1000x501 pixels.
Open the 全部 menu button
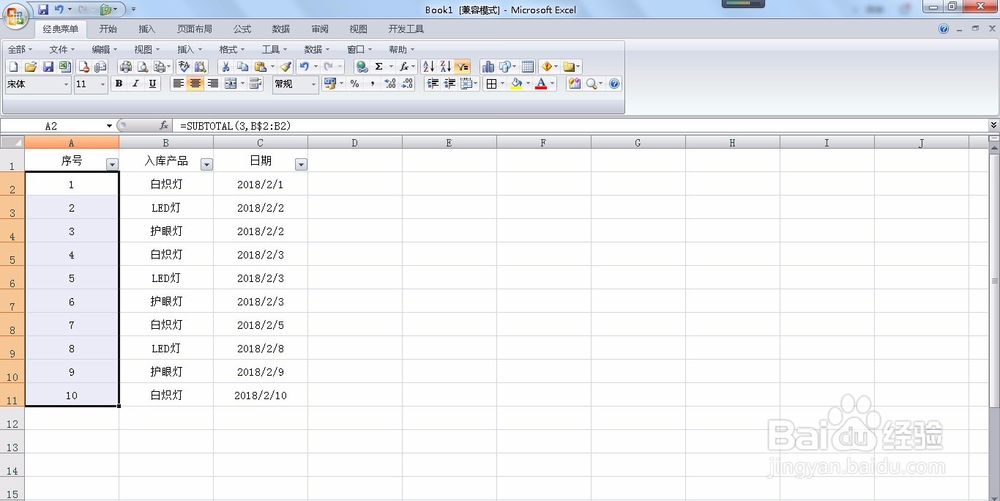[20, 49]
